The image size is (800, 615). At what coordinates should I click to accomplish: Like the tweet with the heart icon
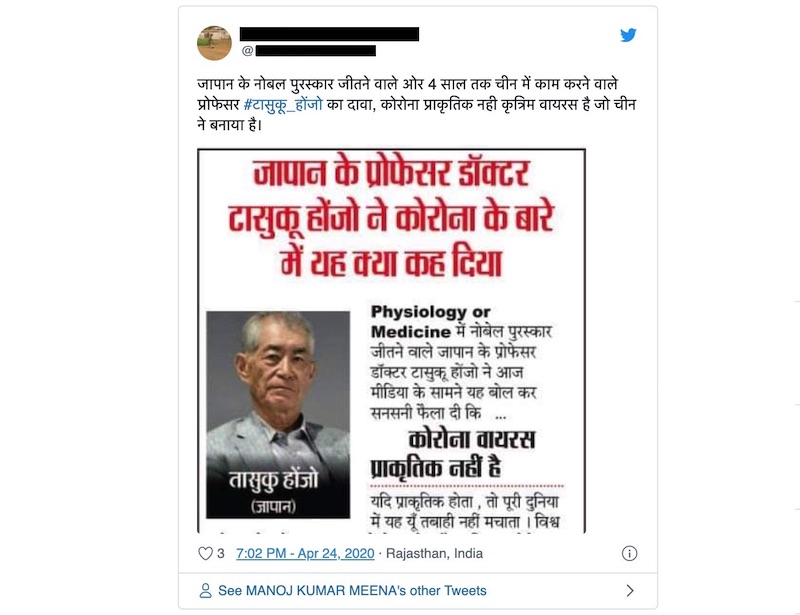[205, 553]
